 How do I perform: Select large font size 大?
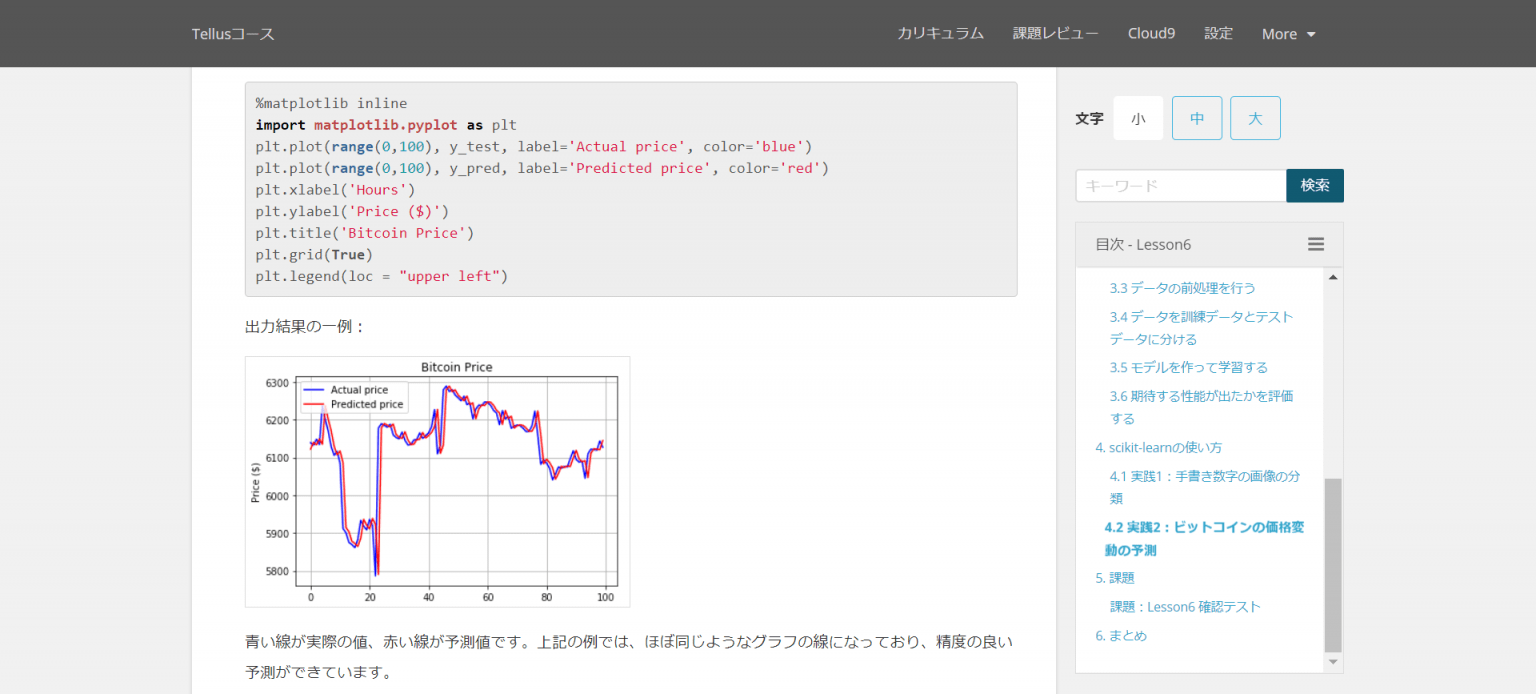(x=1255, y=118)
